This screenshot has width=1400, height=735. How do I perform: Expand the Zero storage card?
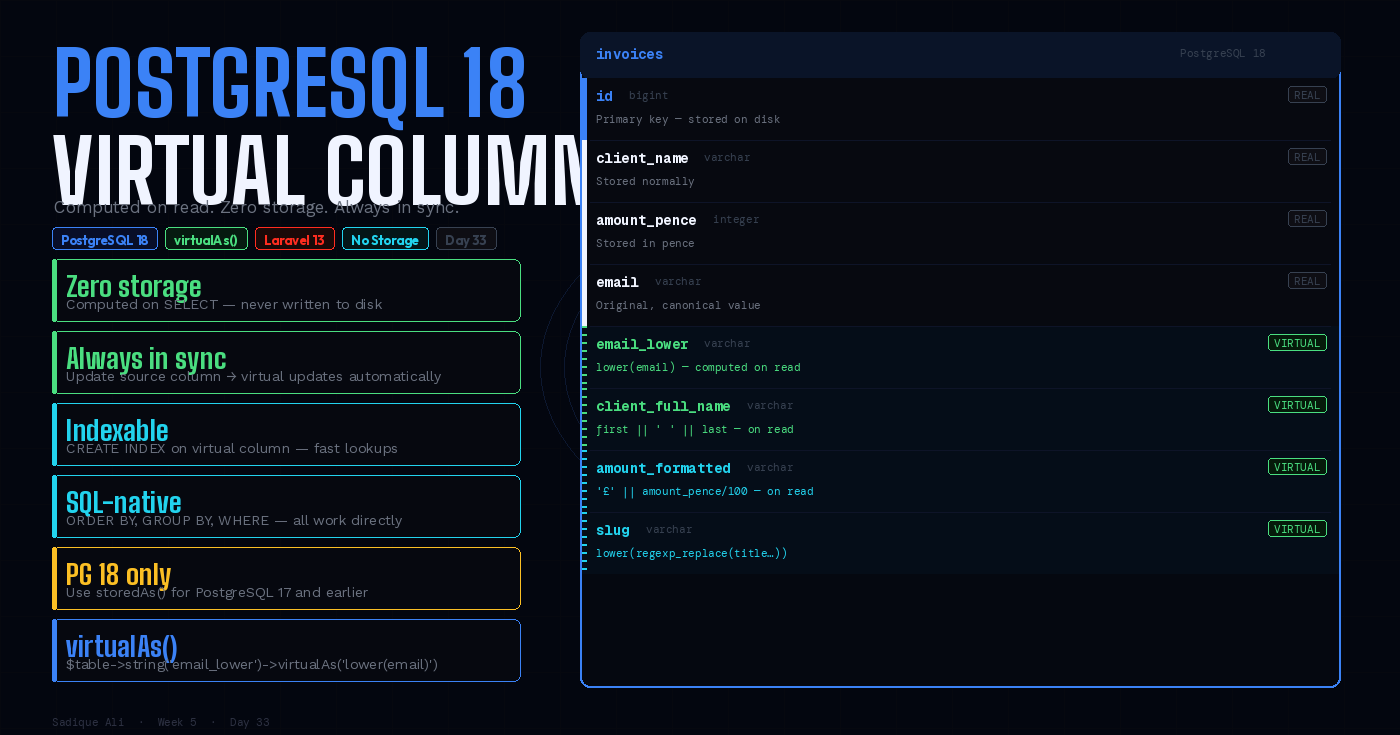click(x=286, y=290)
